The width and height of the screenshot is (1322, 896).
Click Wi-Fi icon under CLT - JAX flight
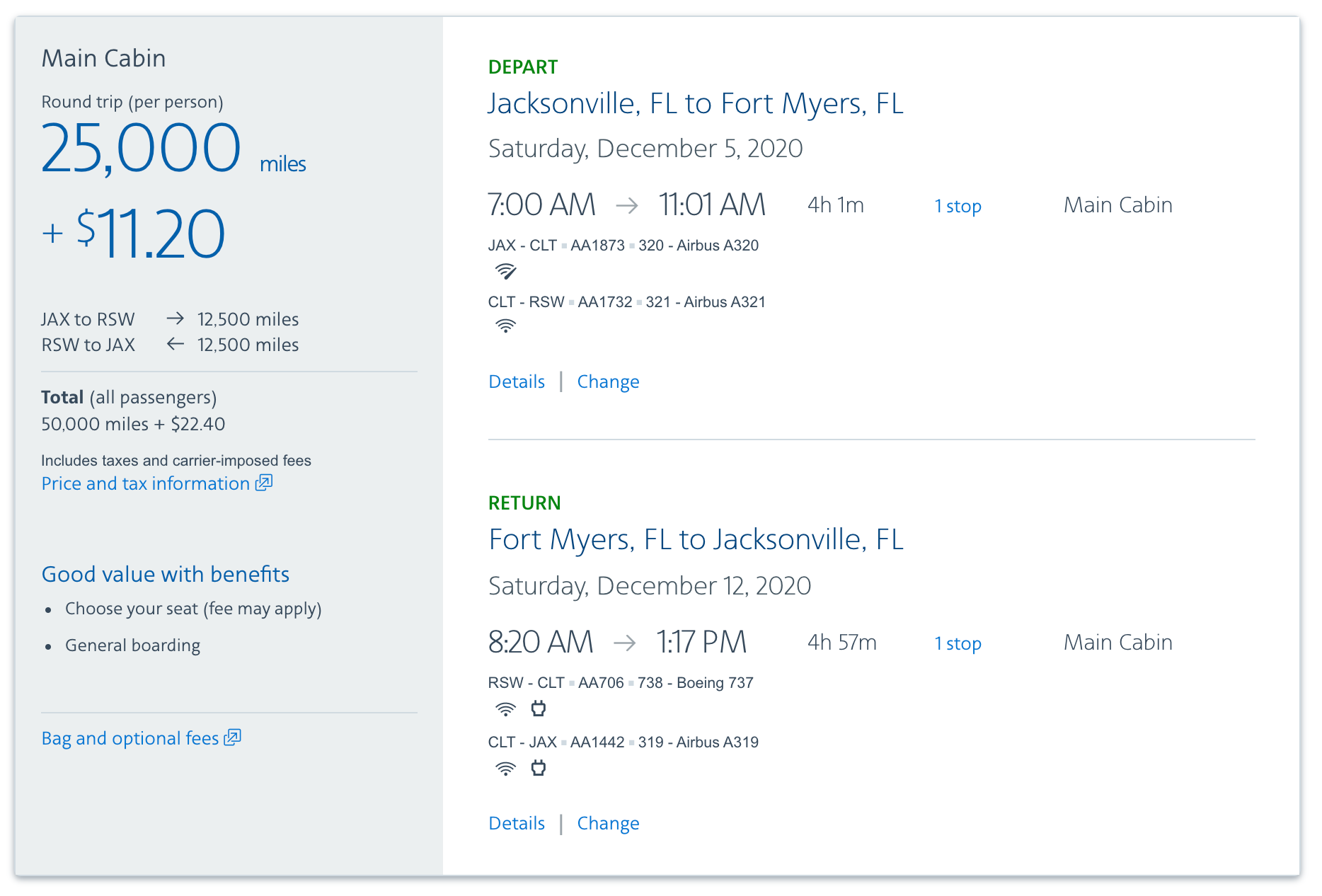pos(505,769)
